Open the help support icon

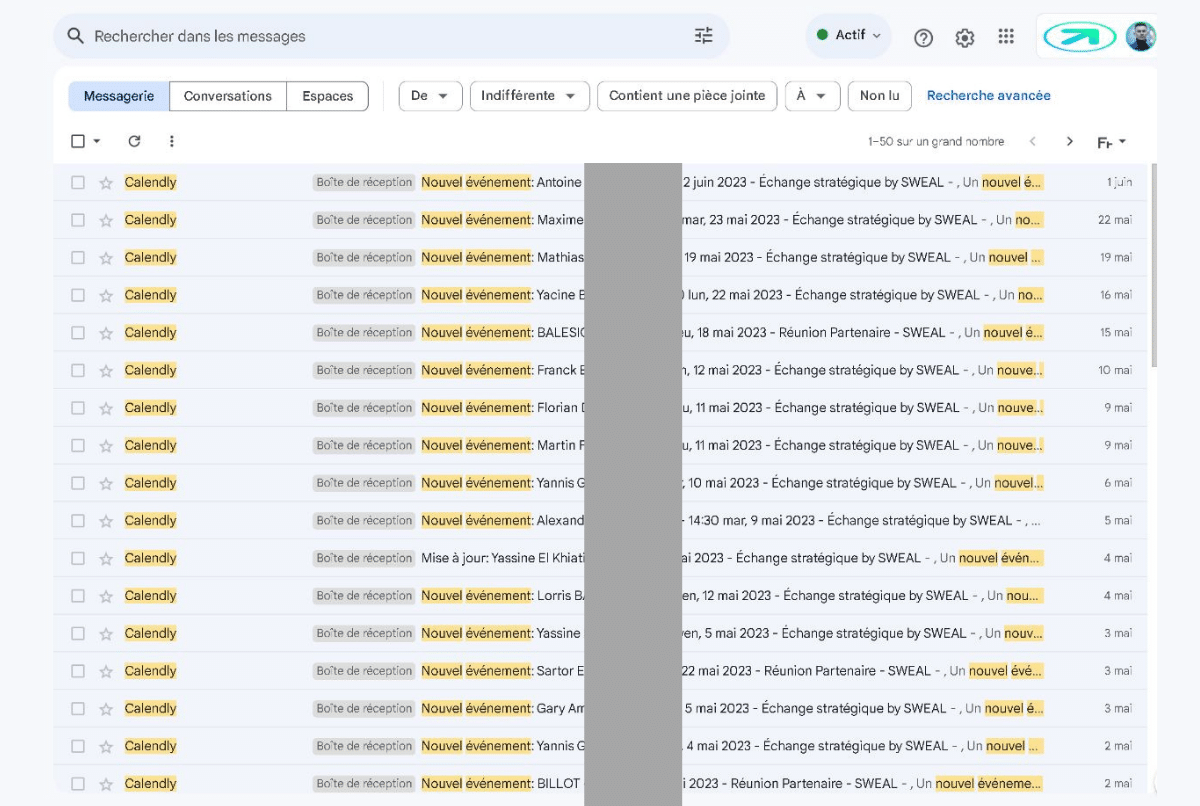click(x=923, y=37)
